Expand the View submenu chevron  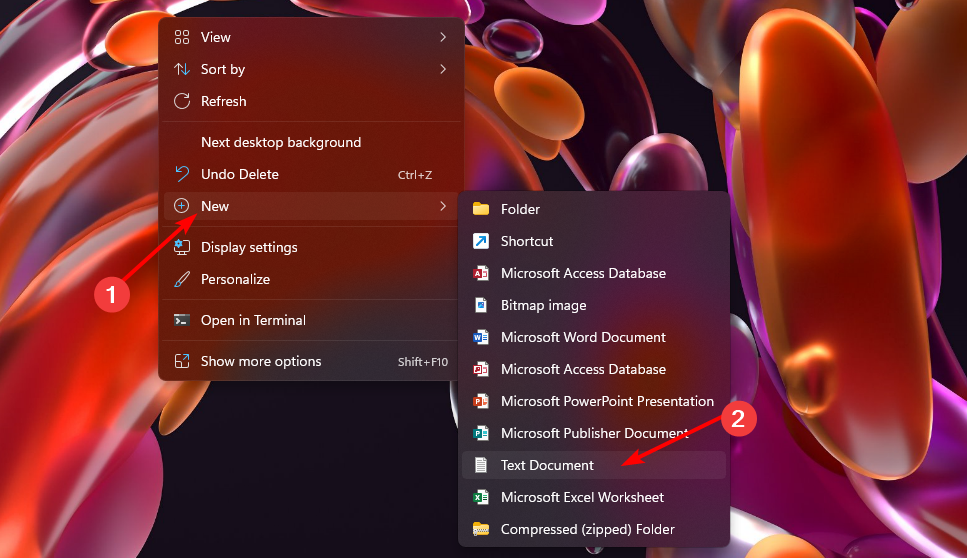tap(443, 37)
